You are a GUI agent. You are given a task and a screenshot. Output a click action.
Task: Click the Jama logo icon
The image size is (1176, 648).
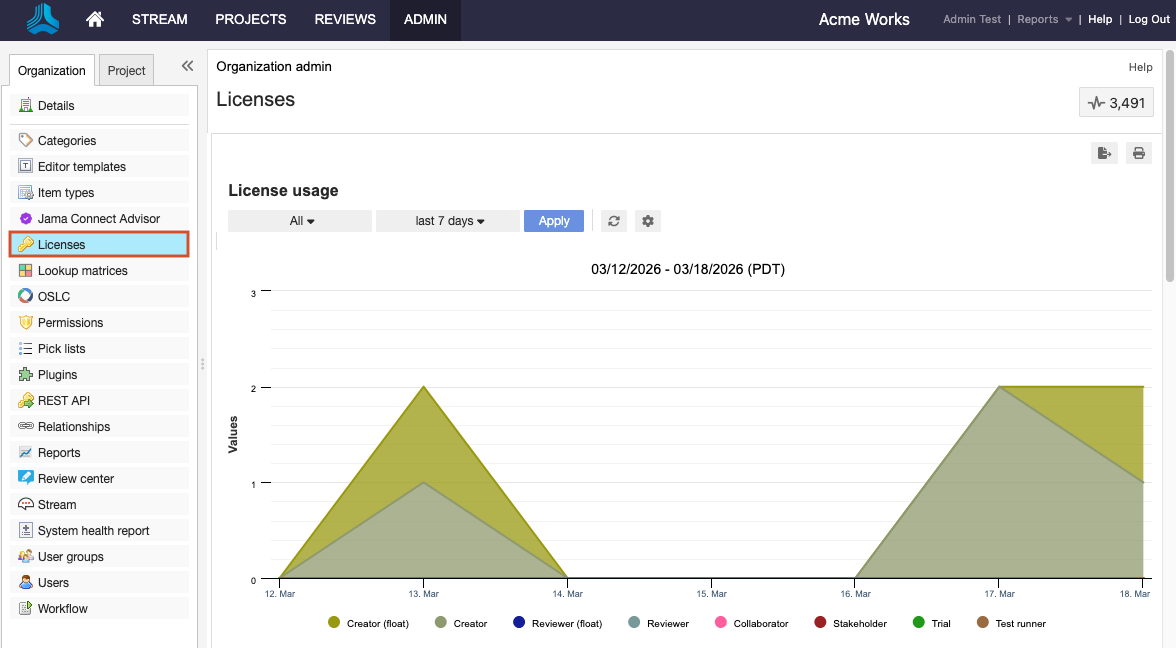(43, 19)
